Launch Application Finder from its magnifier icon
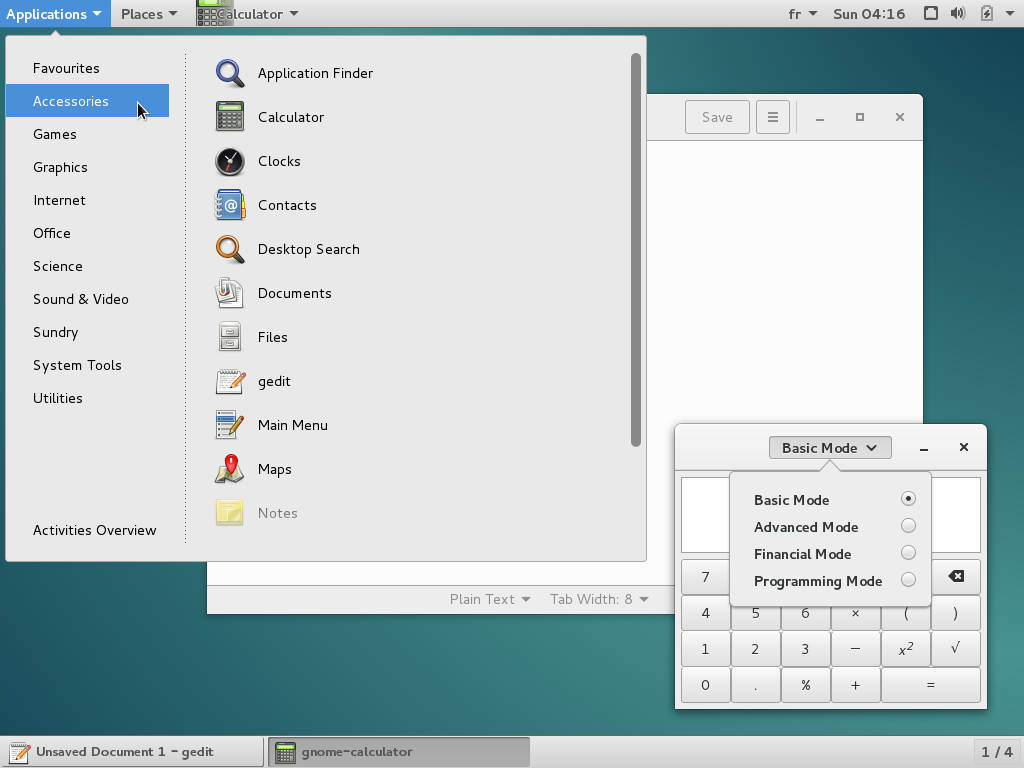The image size is (1024, 768). click(x=230, y=73)
